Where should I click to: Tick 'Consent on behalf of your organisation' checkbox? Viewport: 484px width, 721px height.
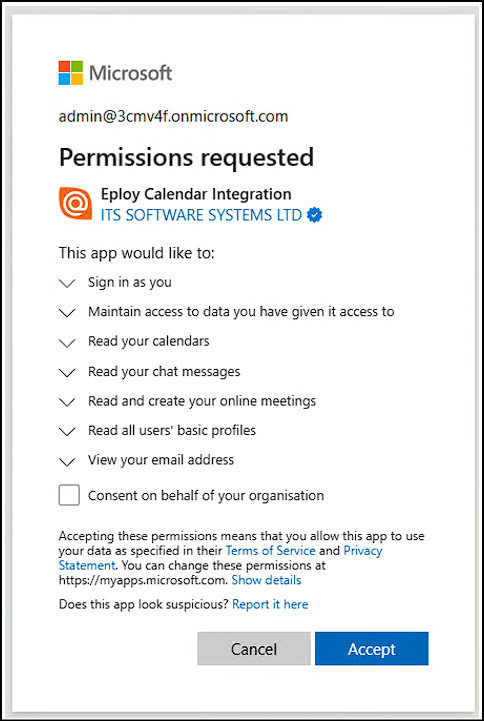(69, 495)
